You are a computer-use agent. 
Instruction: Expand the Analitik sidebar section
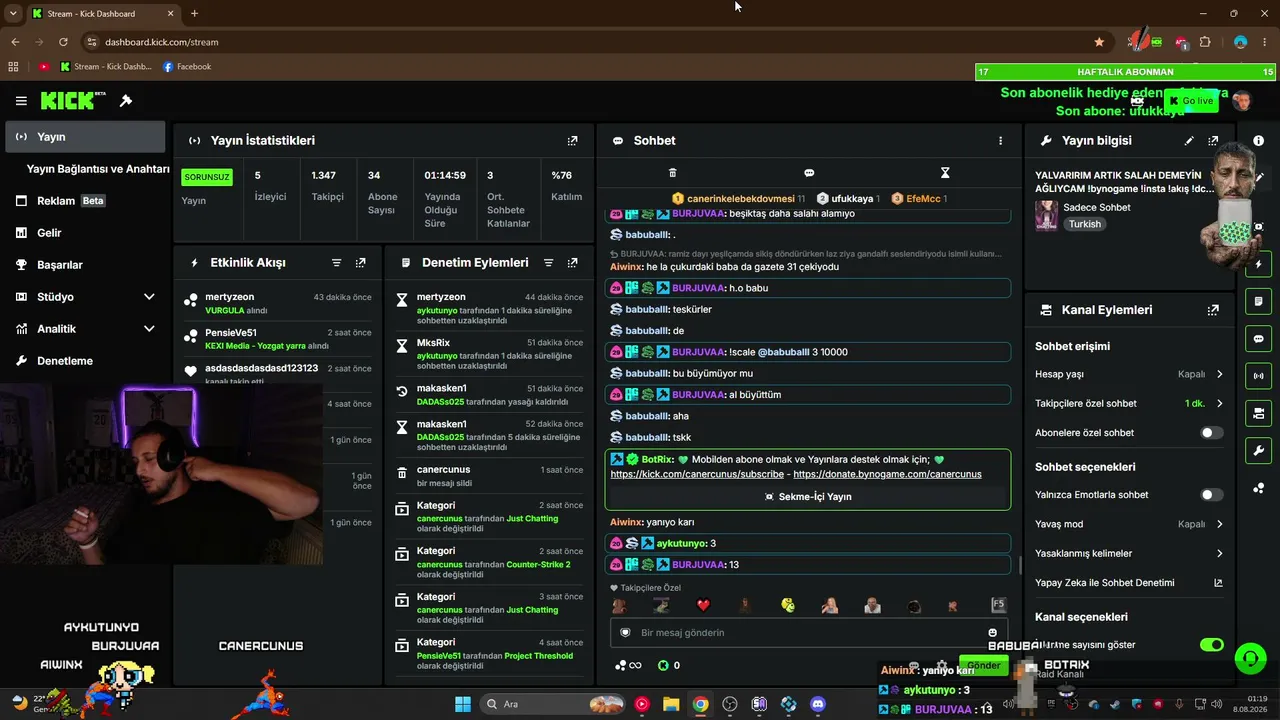click(149, 329)
